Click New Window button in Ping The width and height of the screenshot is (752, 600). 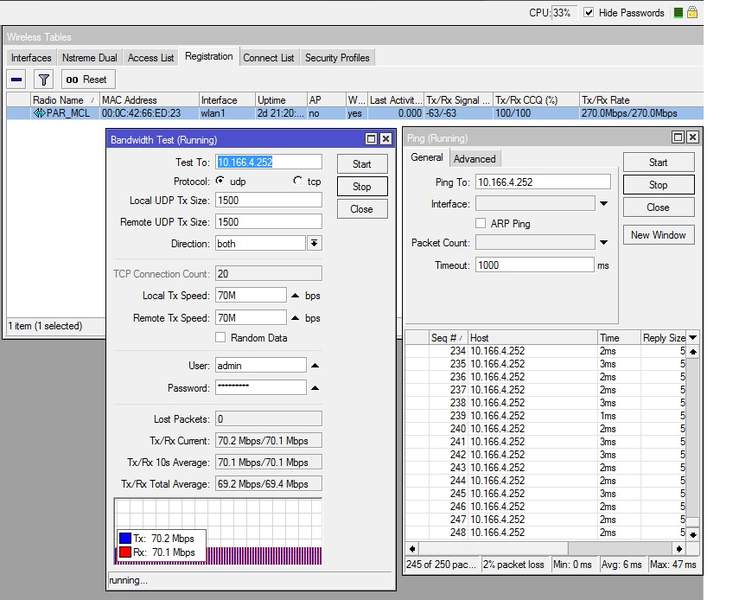point(657,235)
